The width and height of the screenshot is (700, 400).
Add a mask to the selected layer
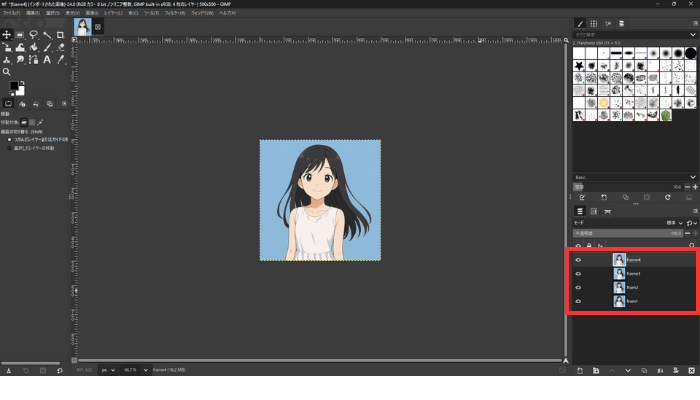676,371
